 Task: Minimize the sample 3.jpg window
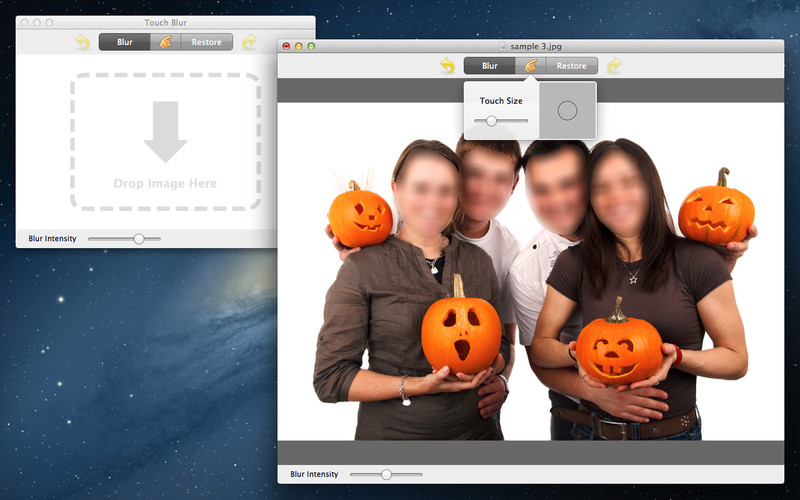pos(298,46)
